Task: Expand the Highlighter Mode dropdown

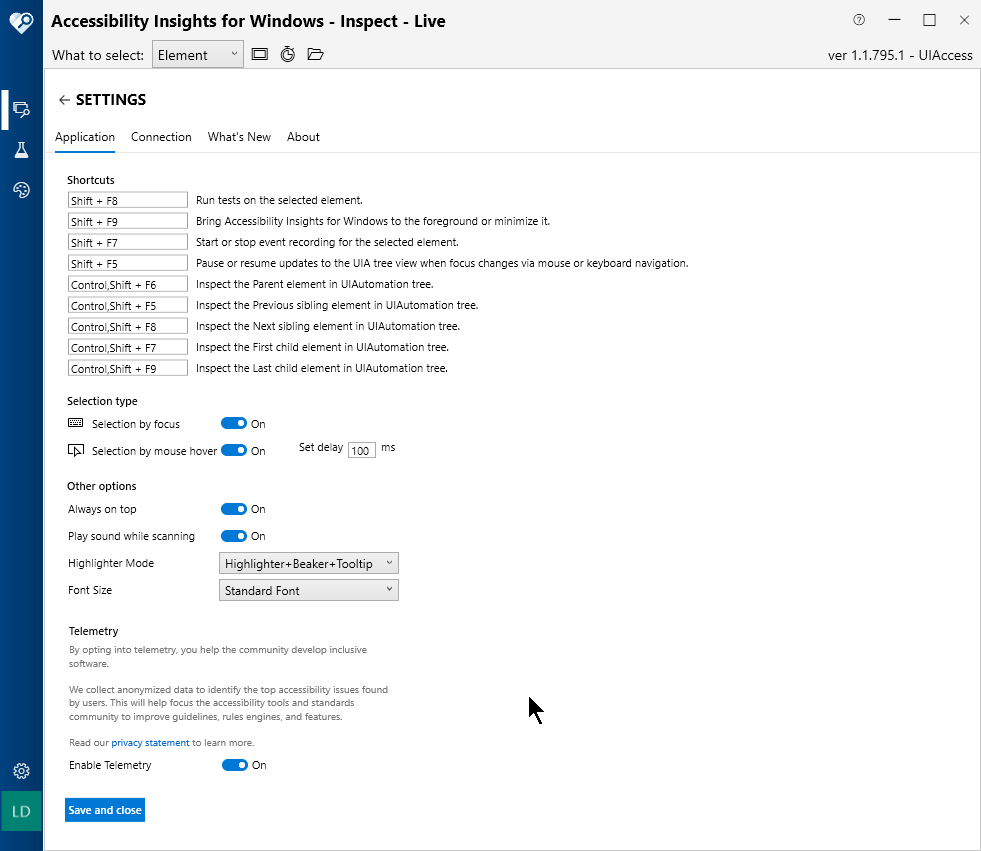Action: 308,563
